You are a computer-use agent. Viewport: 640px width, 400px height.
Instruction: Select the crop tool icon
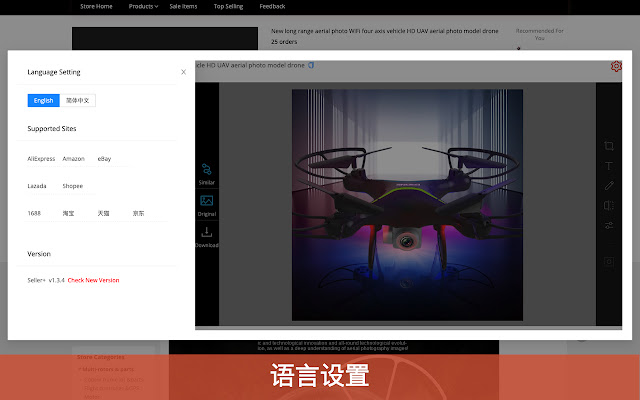click(609, 146)
